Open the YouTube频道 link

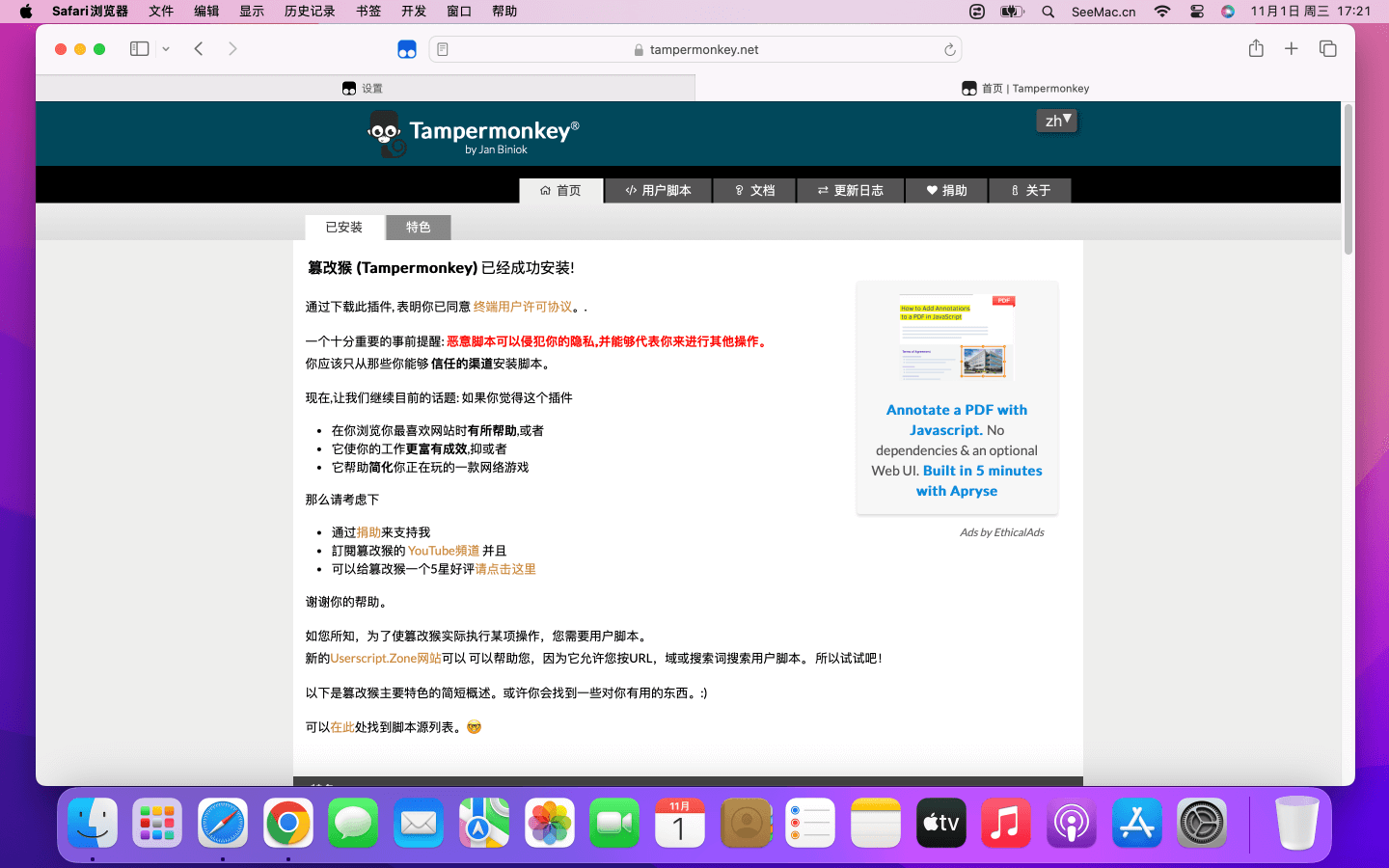click(444, 551)
